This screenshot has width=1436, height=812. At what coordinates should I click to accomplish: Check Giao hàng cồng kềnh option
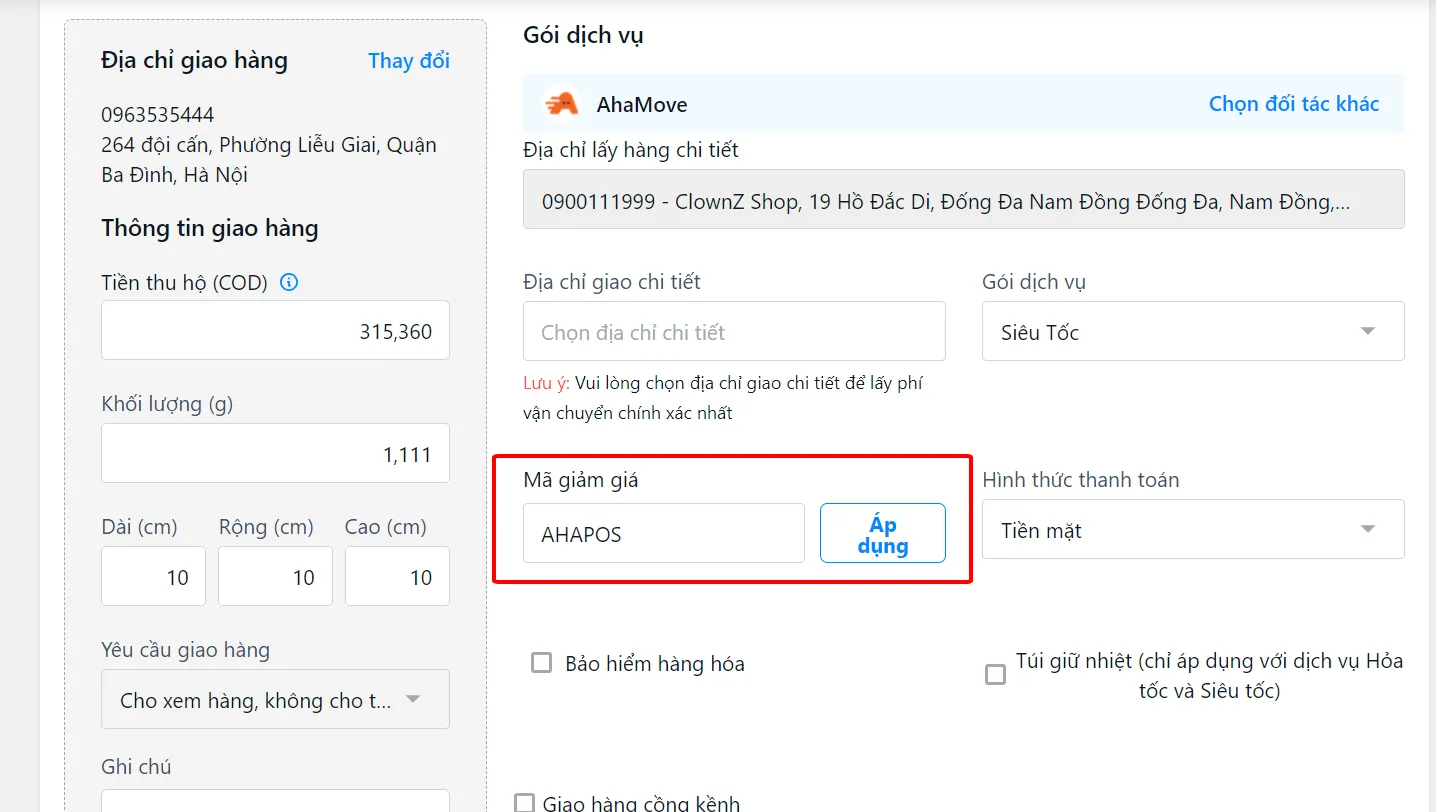pos(525,803)
